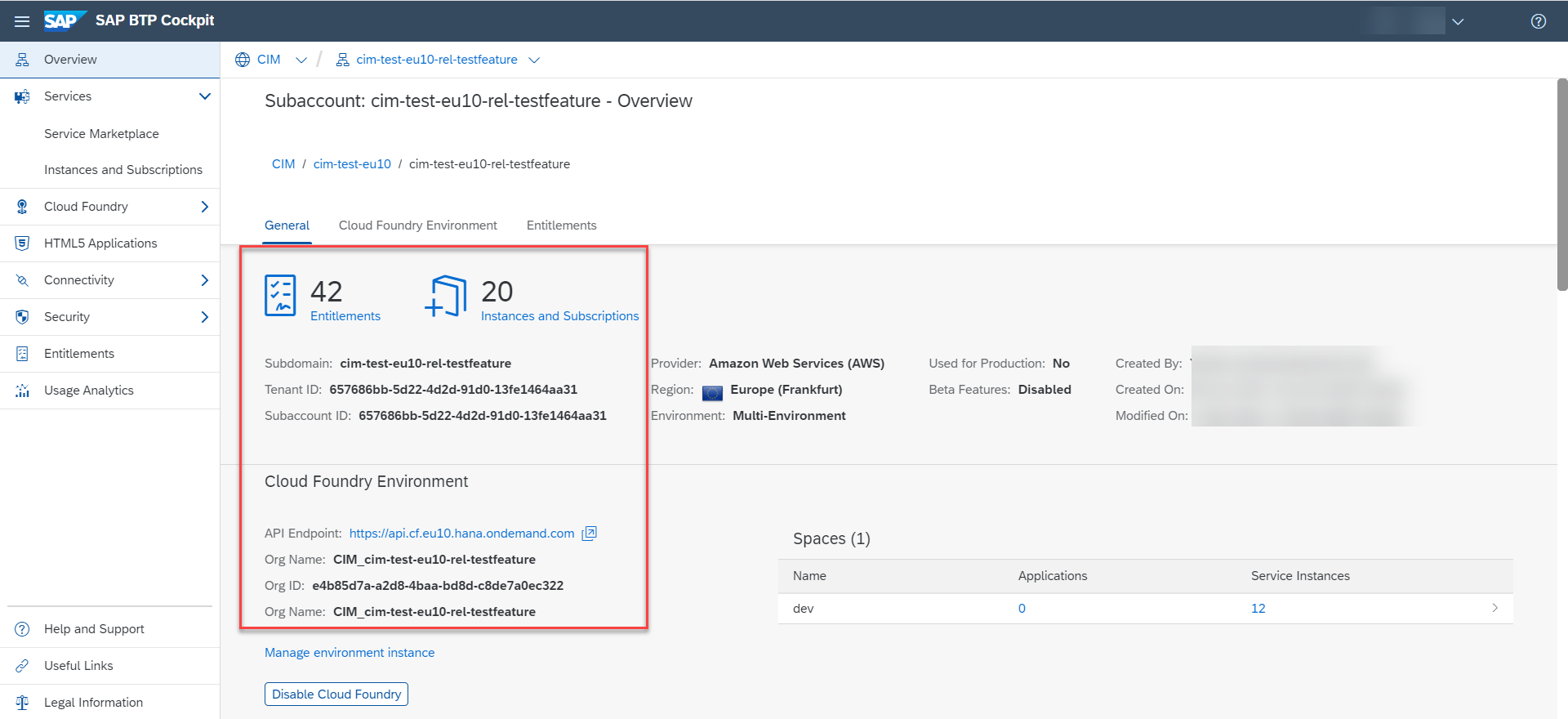Click the Instances and Subscriptions tile icon

click(x=446, y=296)
